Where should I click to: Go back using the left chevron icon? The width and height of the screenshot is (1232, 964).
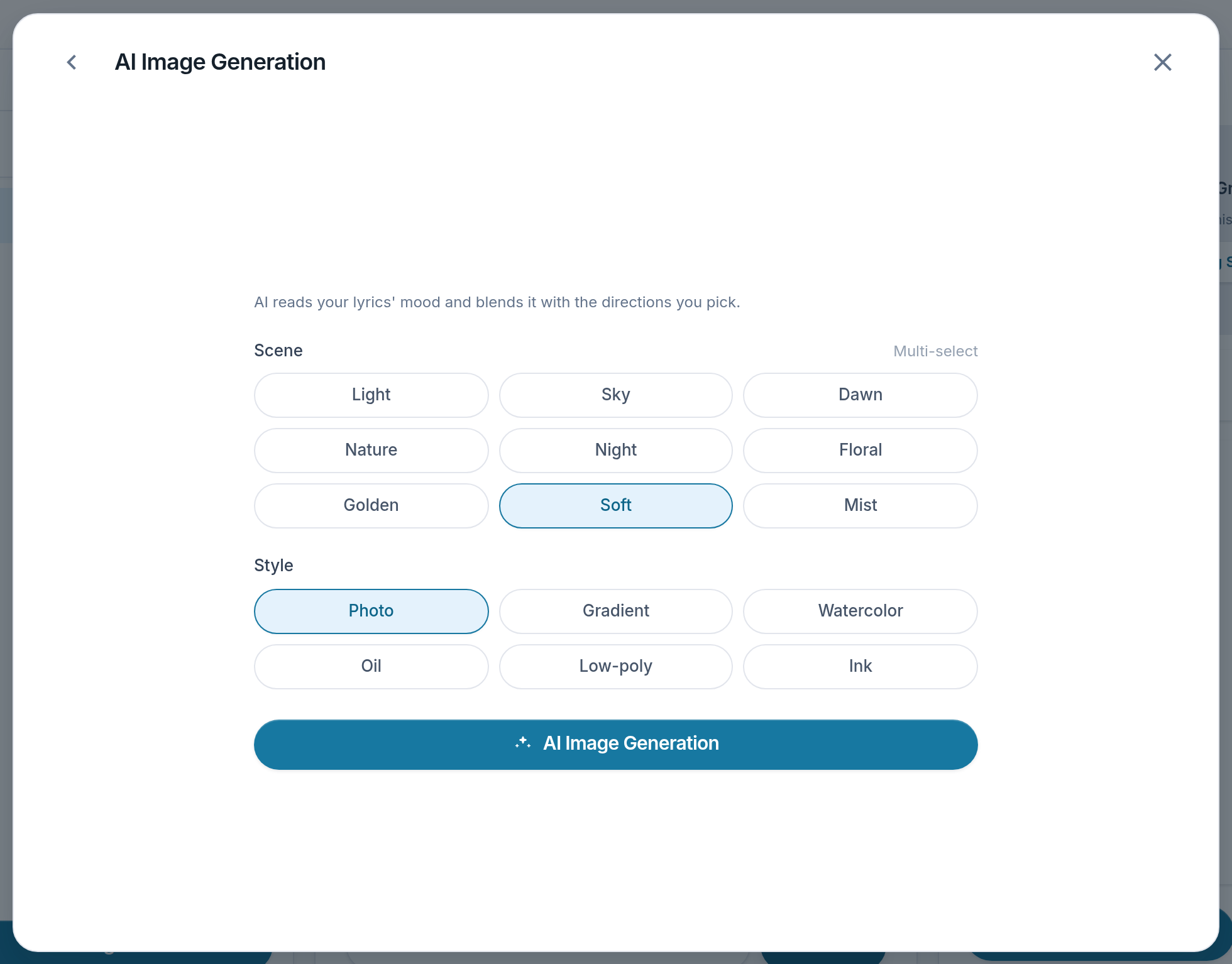coord(72,62)
